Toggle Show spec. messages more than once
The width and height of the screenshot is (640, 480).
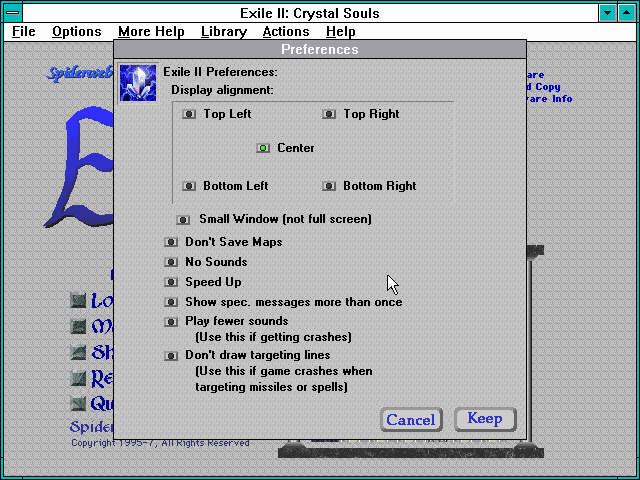[171, 302]
